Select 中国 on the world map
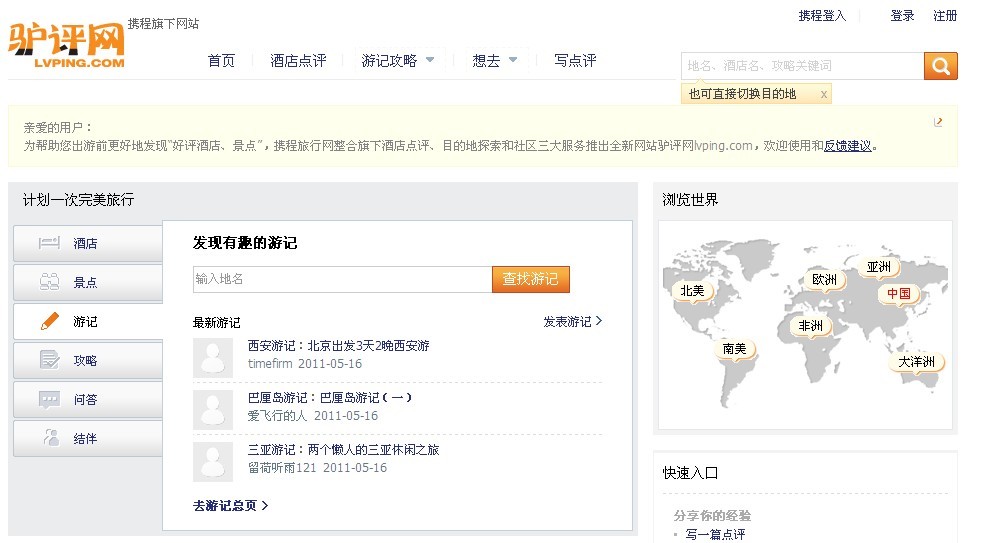The height and width of the screenshot is (543, 994). pos(898,294)
